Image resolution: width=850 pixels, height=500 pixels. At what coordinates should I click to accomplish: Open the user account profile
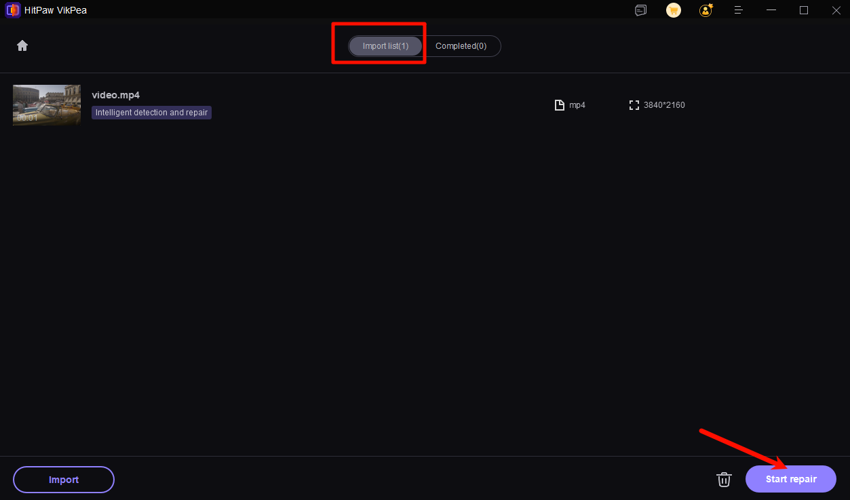click(707, 10)
